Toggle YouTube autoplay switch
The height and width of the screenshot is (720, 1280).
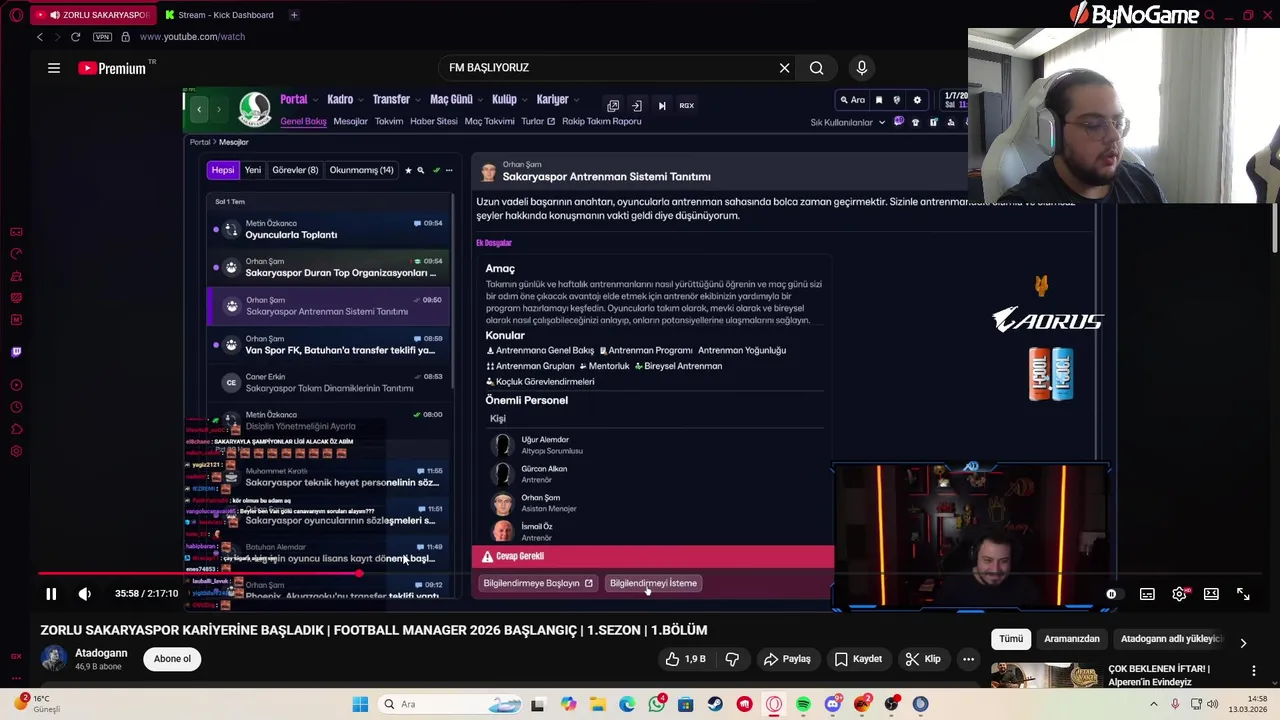point(1111,594)
